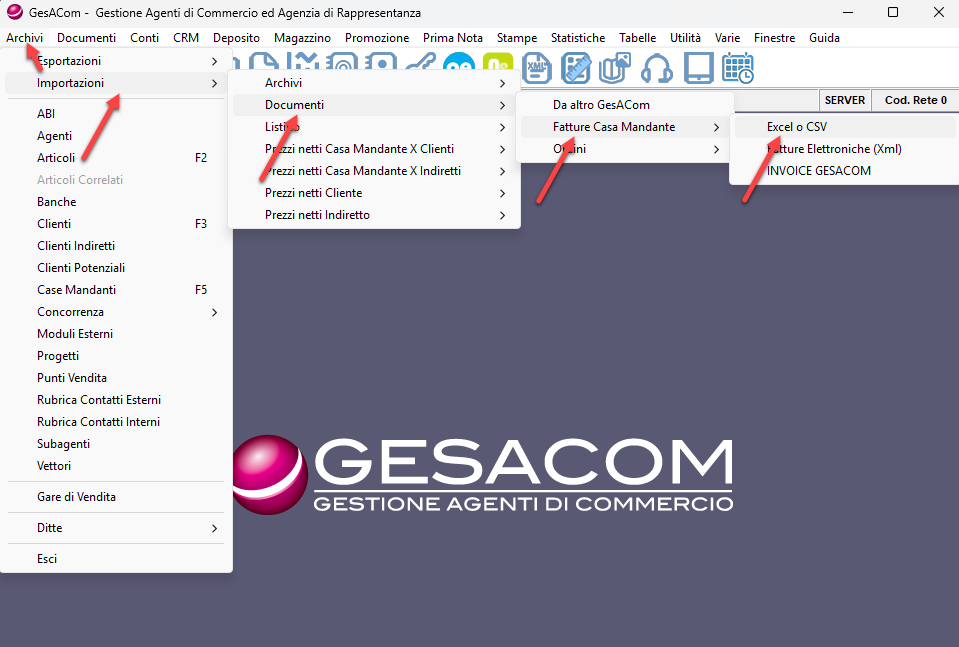Click the catalog book with picture icon
This screenshot has width=959, height=647.
(x=615, y=68)
